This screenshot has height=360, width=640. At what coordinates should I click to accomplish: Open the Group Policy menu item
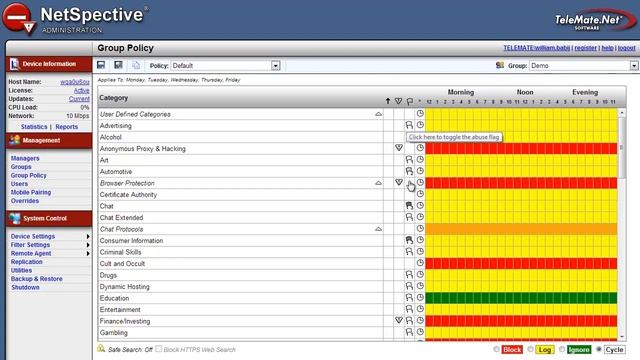29,175
